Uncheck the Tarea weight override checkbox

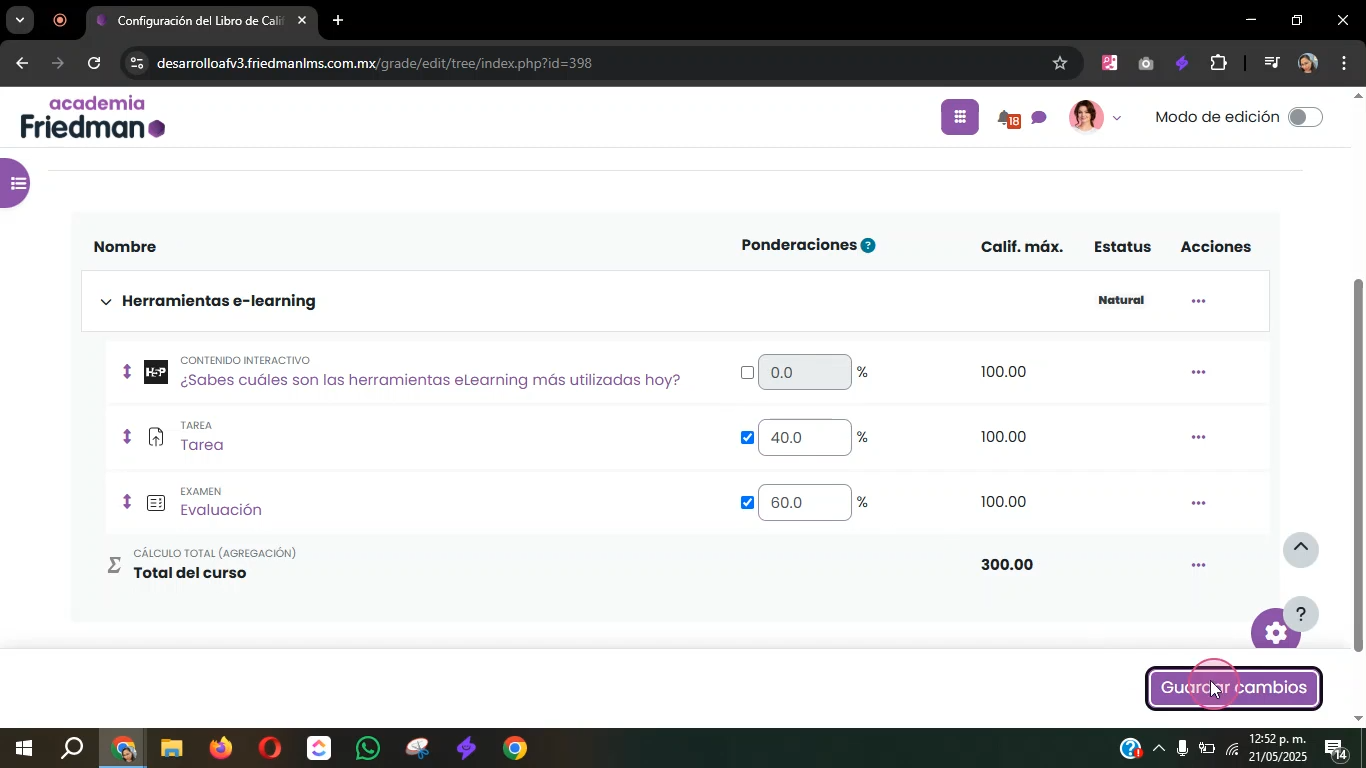click(x=747, y=437)
